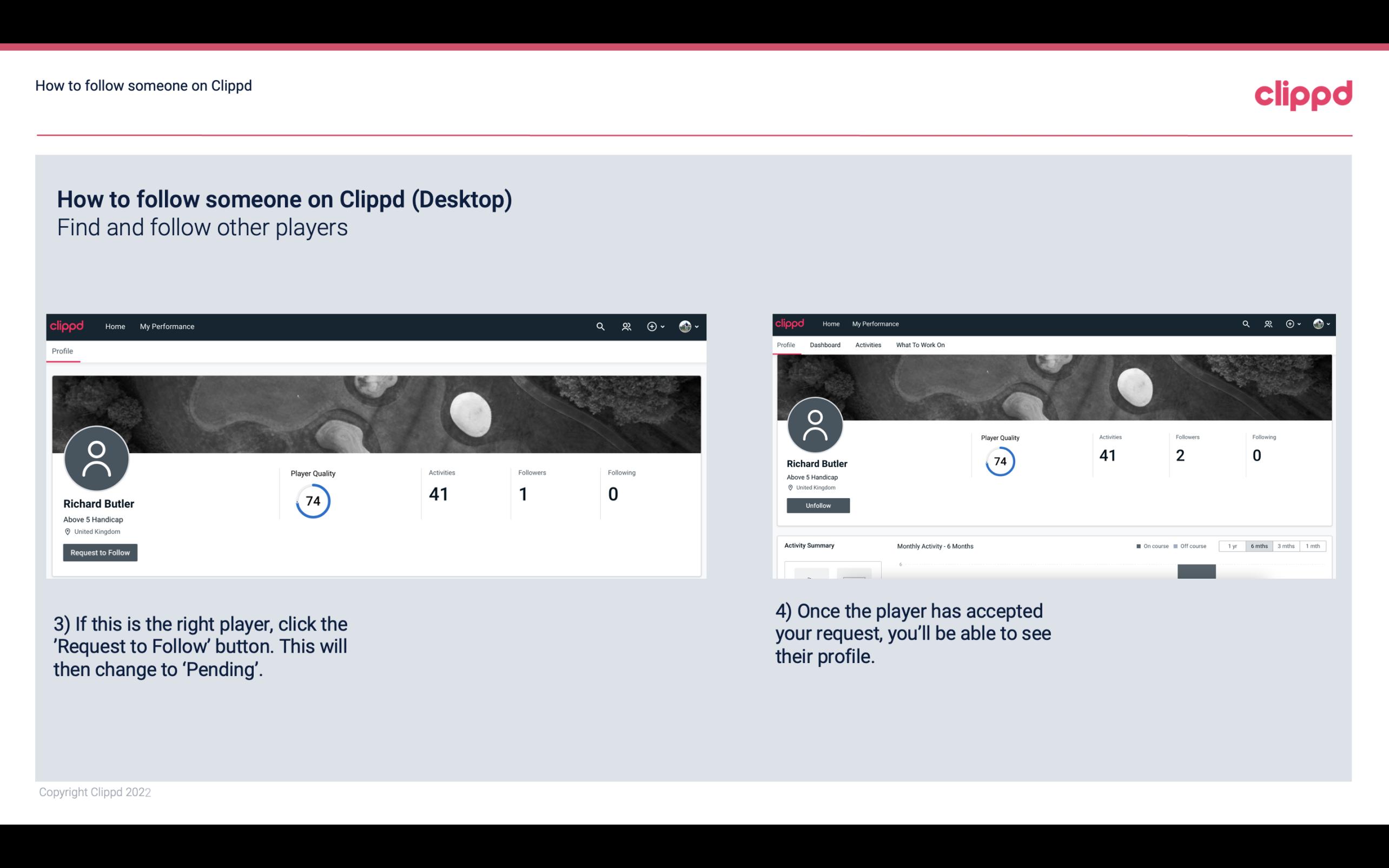
Task: Click the 'Unfollow' button on right profile
Action: (x=817, y=505)
